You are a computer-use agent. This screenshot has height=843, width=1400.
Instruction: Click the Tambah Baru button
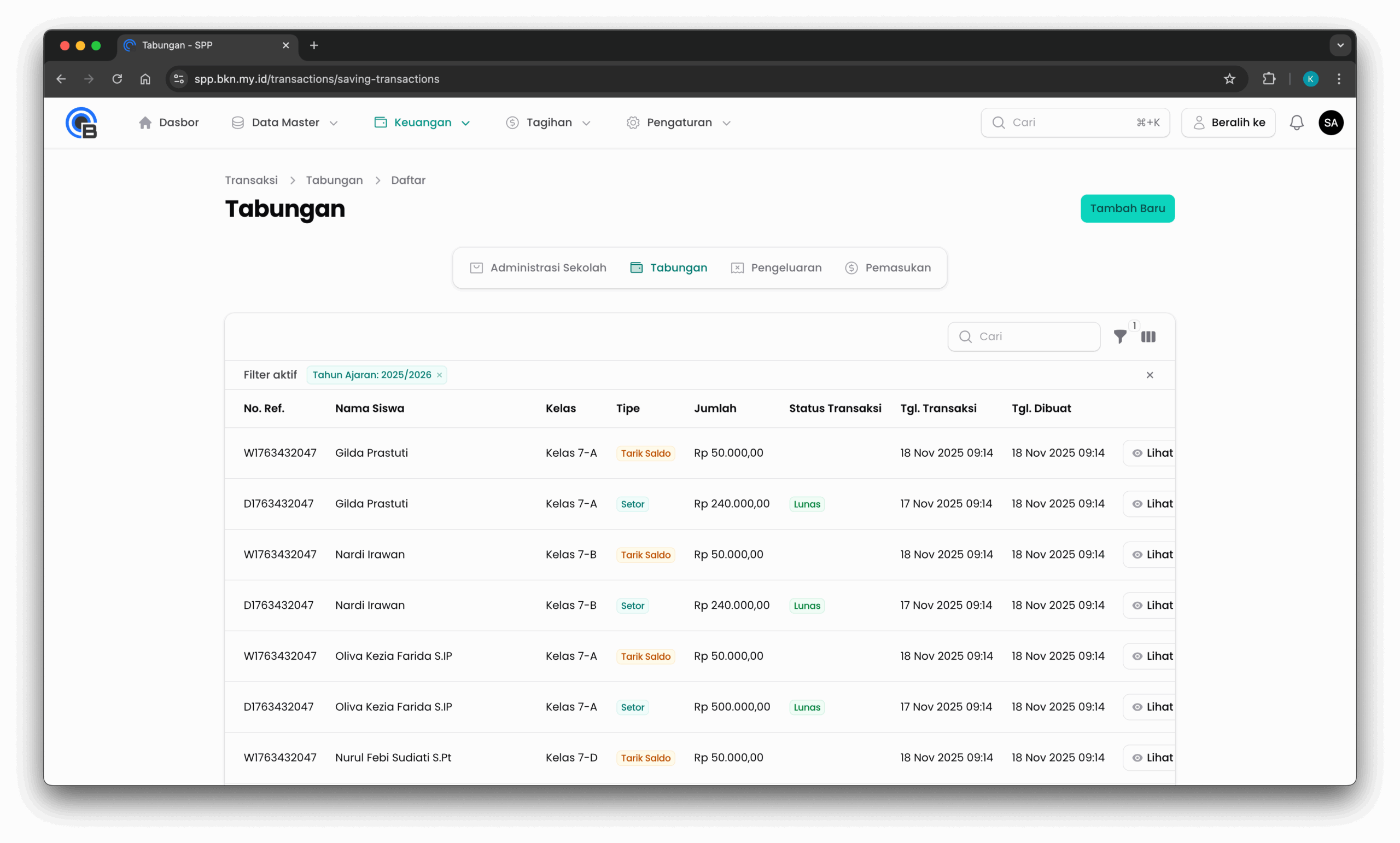click(1127, 208)
